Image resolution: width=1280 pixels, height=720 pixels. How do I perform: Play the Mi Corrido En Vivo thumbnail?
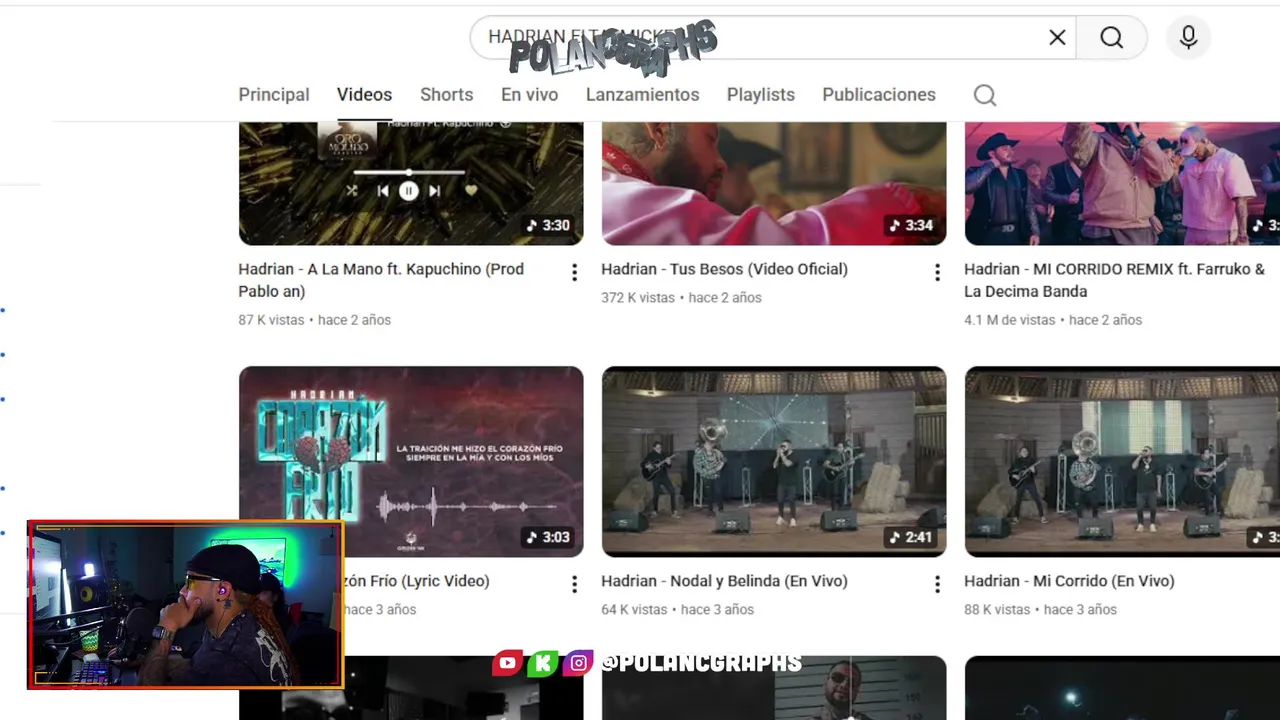[1122, 461]
